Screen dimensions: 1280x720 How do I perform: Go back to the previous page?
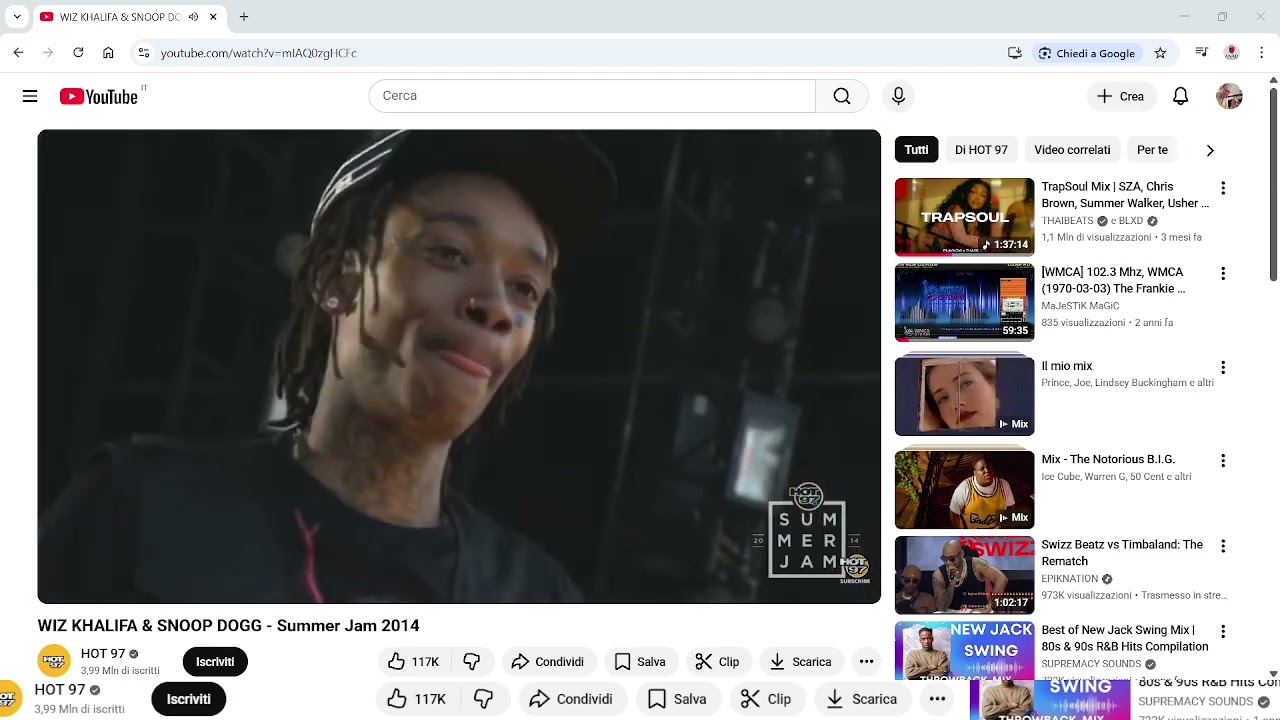click(x=18, y=53)
